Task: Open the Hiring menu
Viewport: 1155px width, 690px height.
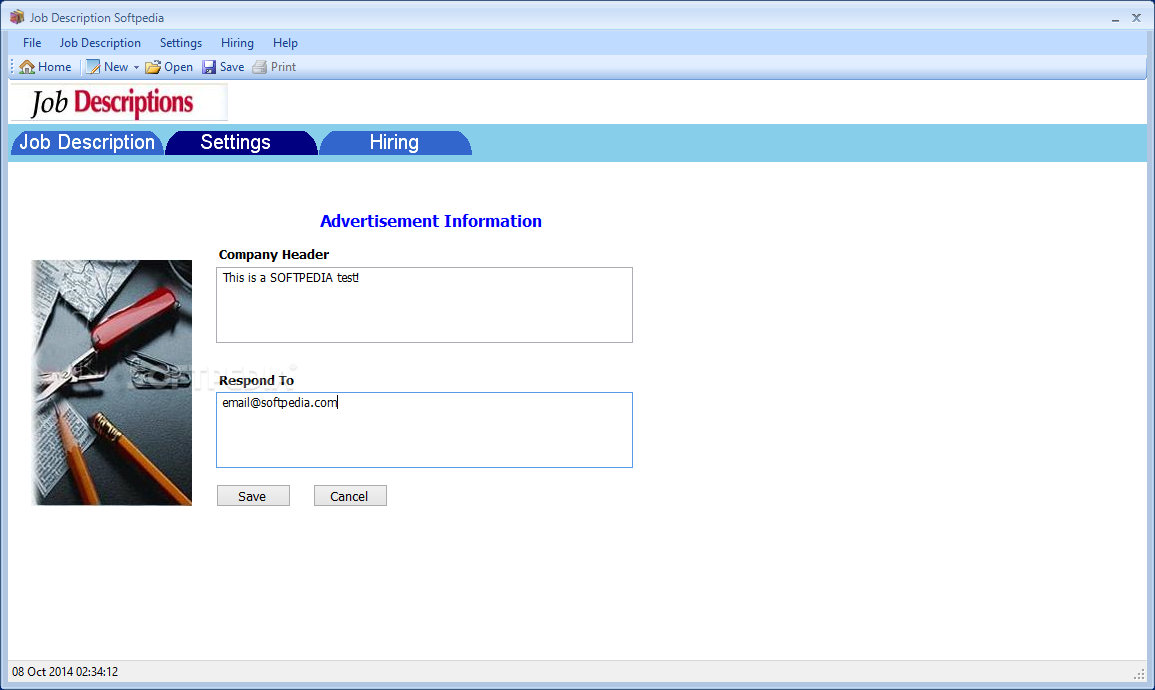Action: pos(237,43)
